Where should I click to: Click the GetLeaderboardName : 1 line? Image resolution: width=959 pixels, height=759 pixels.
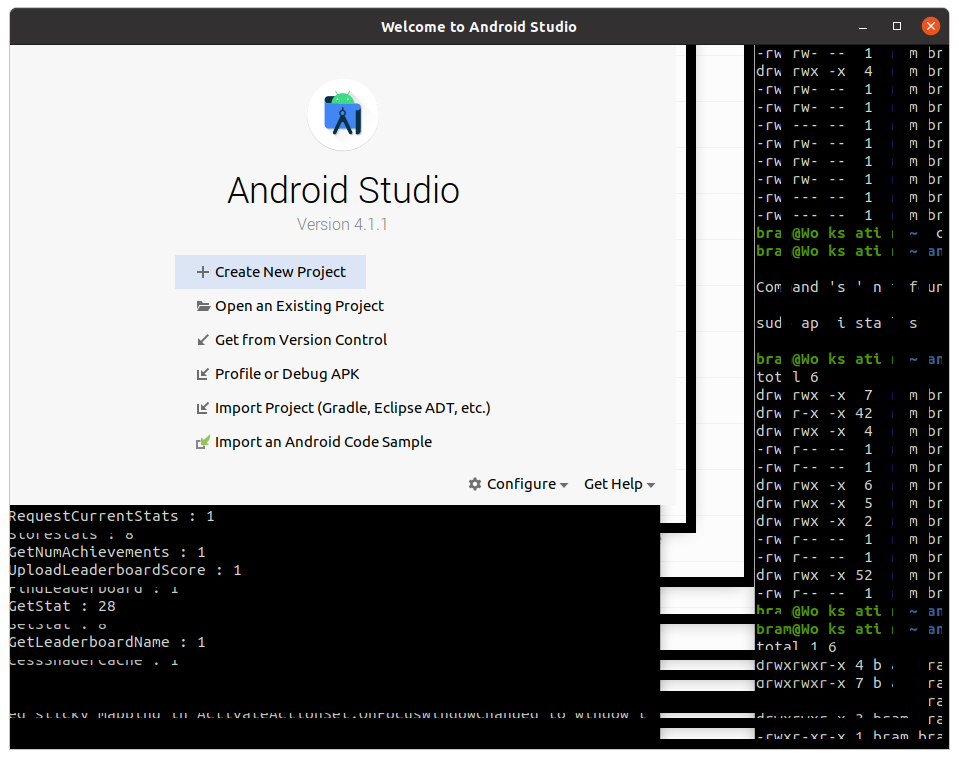[x=108, y=643]
